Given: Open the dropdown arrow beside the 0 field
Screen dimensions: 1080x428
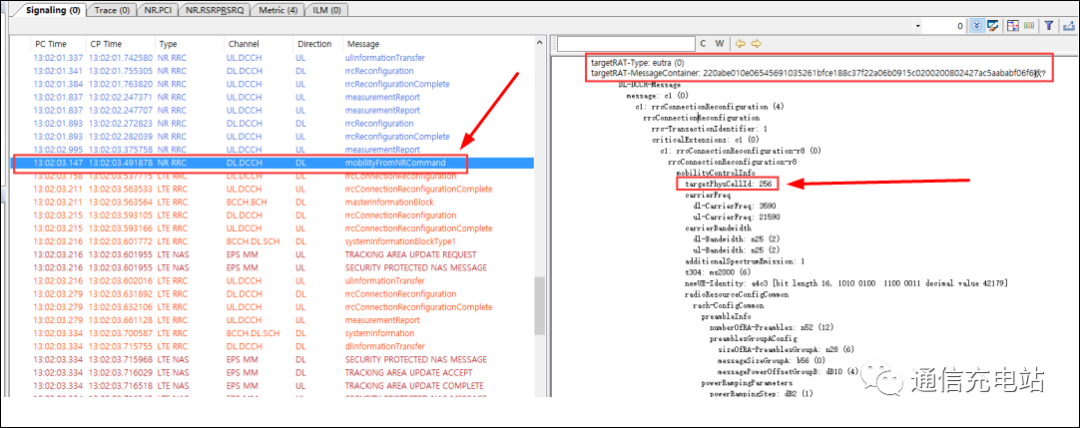Looking at the screenshot, I should tap(918, 26).
